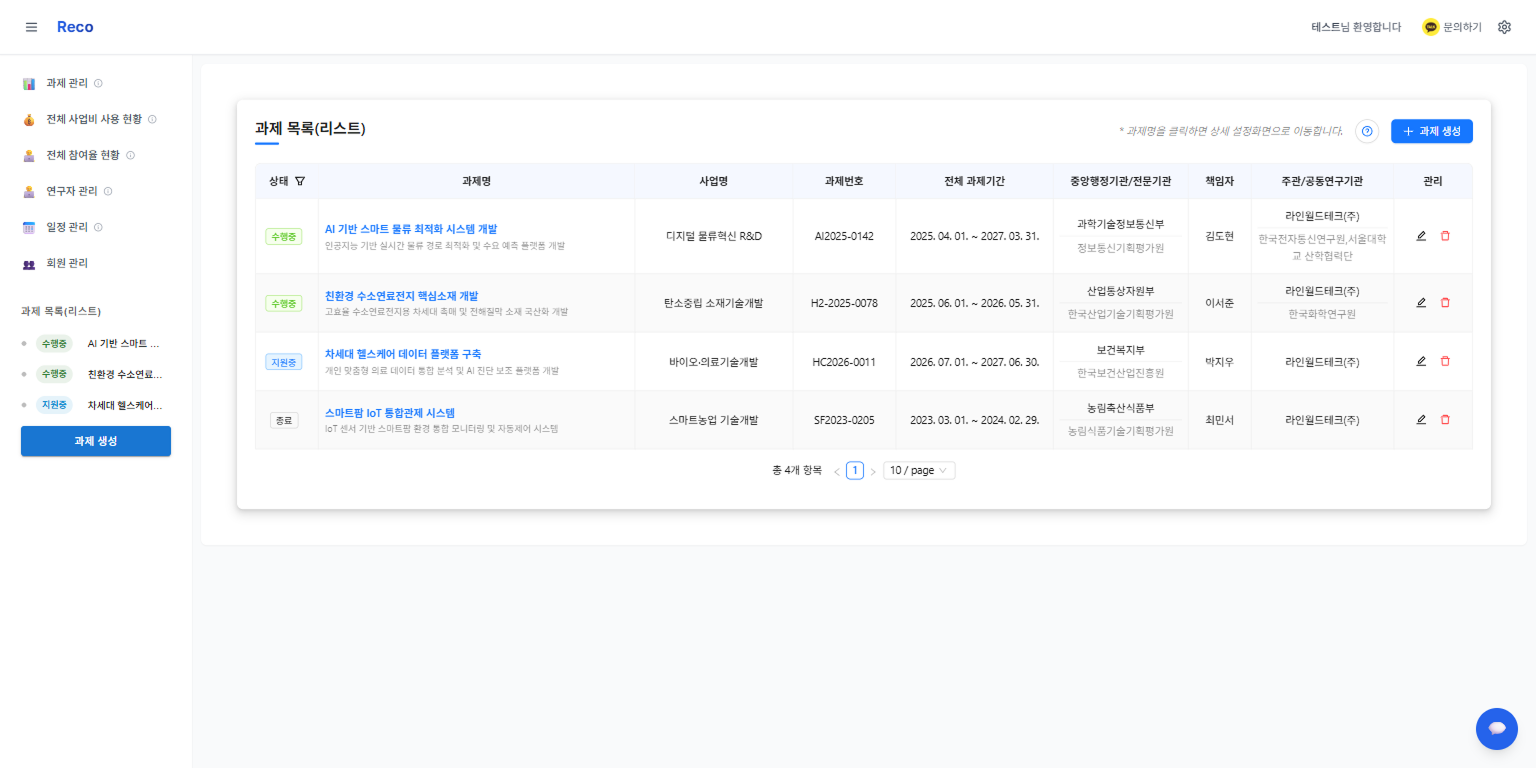Go to previous page arrow

[x=837, y=471]
